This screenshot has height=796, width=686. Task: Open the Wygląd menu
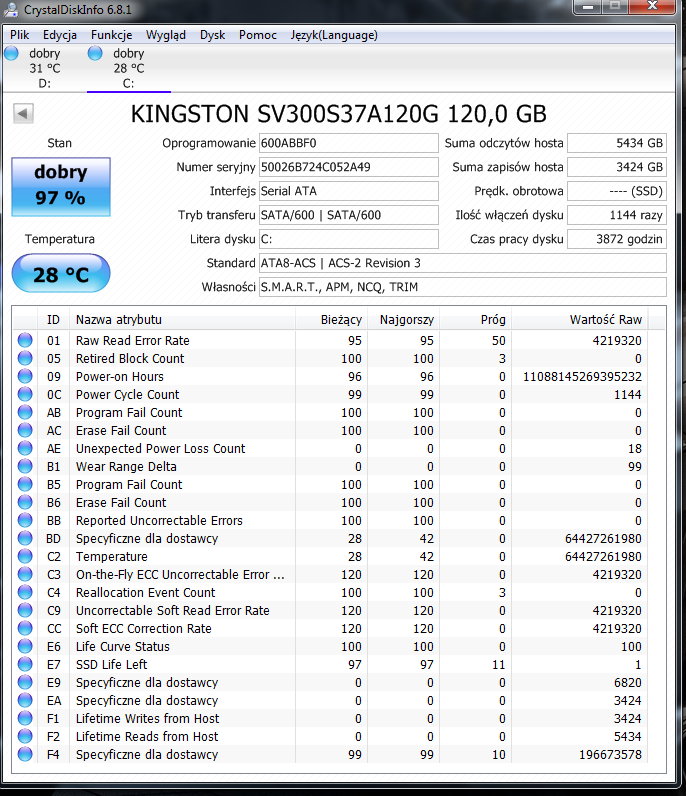166,35
